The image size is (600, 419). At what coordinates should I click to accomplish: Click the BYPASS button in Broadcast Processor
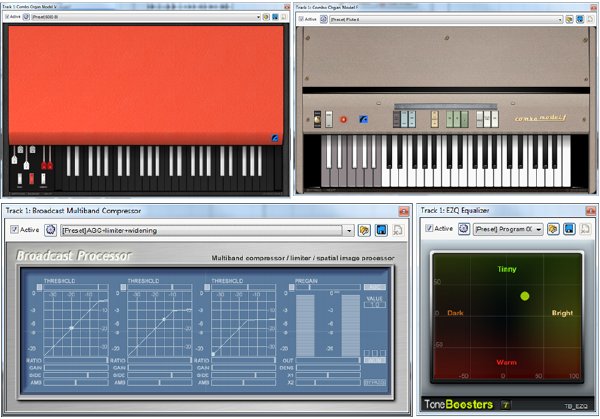tap(375, 382)
